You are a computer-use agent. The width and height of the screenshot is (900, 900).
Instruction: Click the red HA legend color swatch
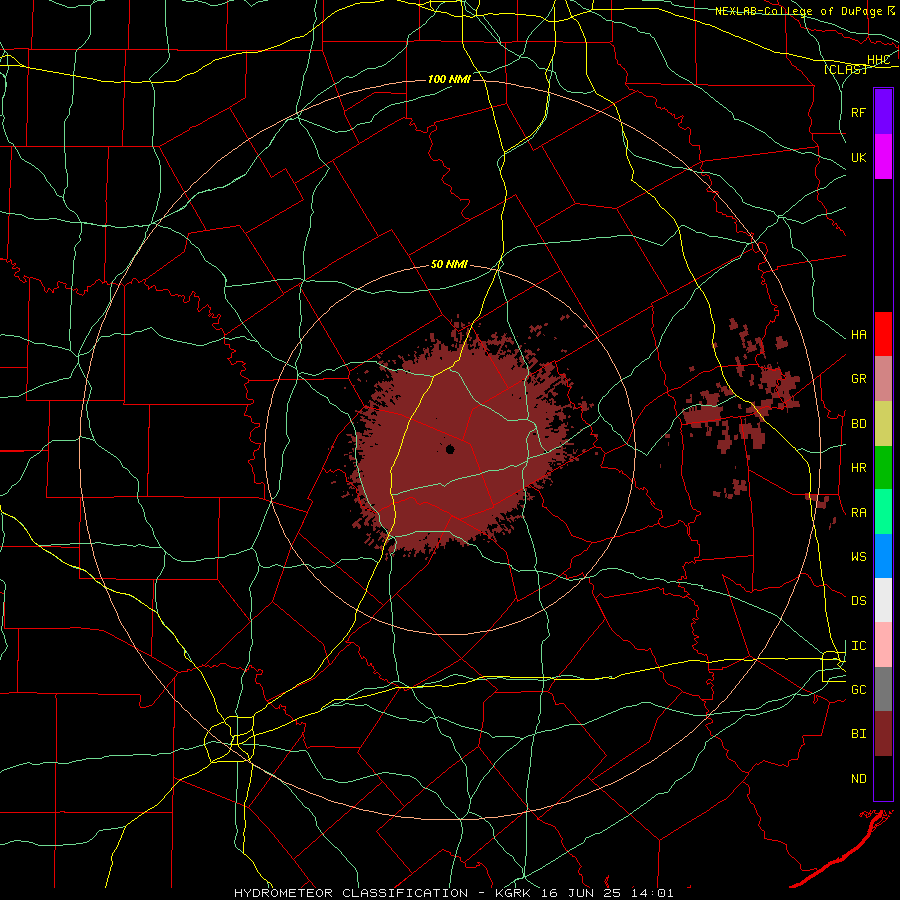(x=883, y=334)
